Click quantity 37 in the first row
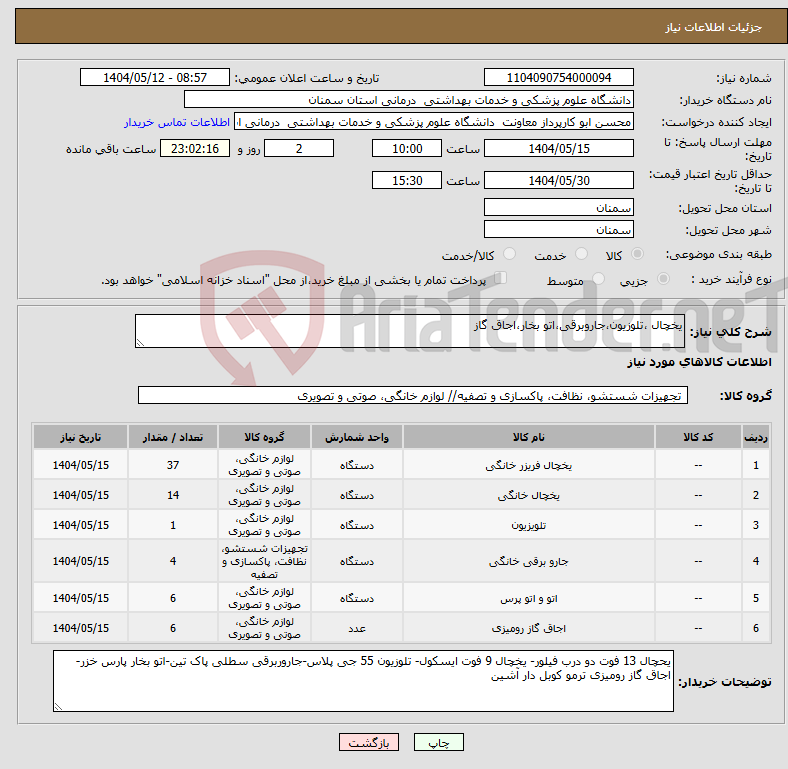The height and width of the screenshot is (769, 788). coord(173,465)
